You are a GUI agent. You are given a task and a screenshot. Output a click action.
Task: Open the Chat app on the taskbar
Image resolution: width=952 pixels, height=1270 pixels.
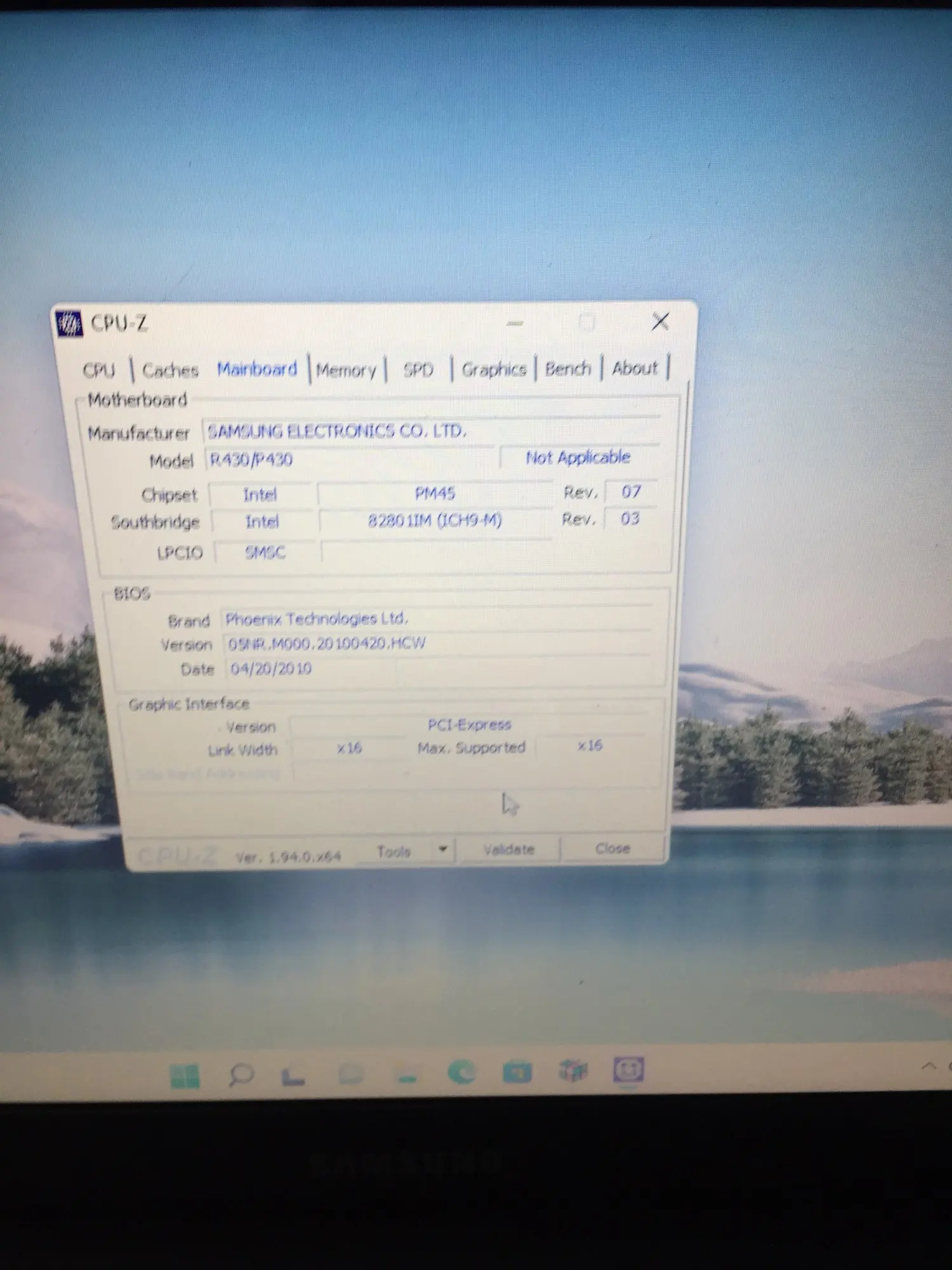coord(351,1074)
